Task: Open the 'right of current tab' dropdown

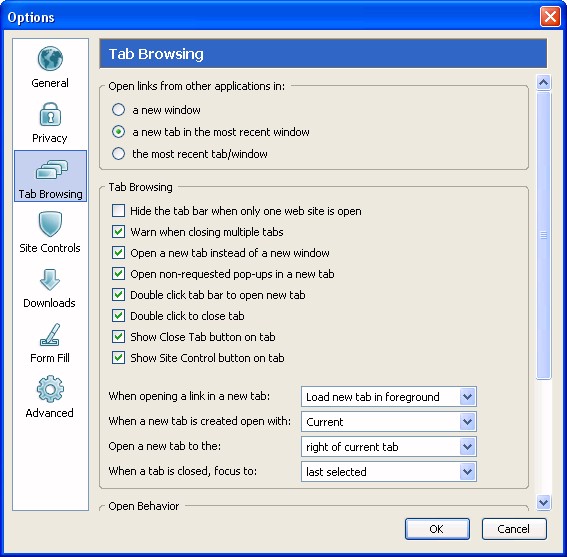Action: [389, 446]
